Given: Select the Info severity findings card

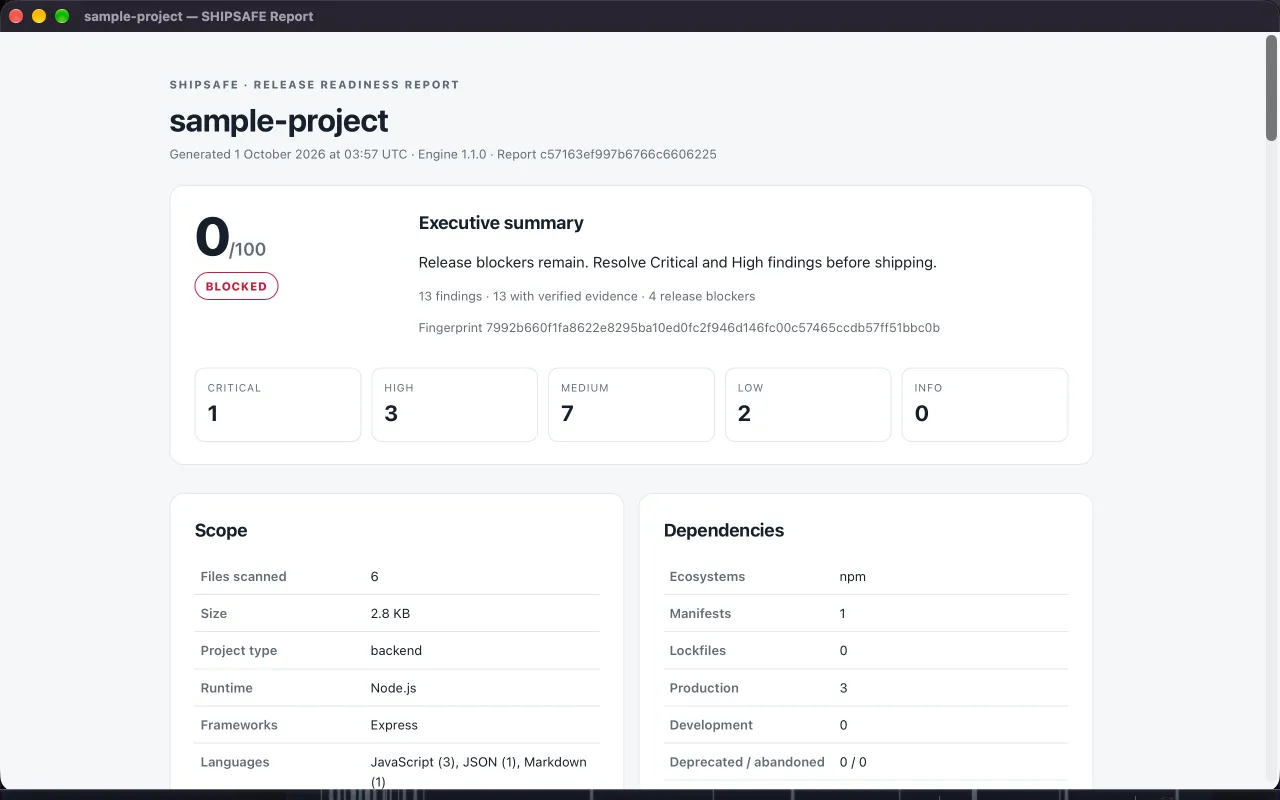Looking at the screenshot, I should (x=985, y=404).
